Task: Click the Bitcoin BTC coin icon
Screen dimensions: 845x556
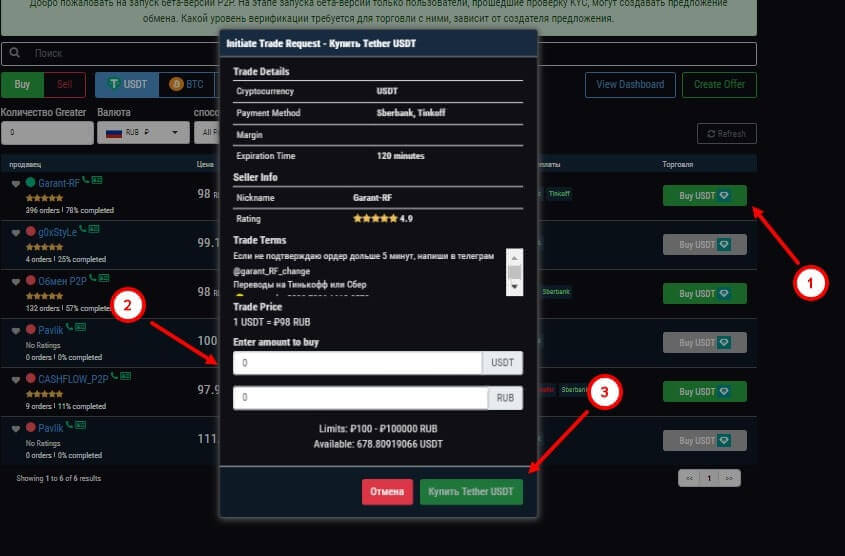Action: click(x=177, y=85)
